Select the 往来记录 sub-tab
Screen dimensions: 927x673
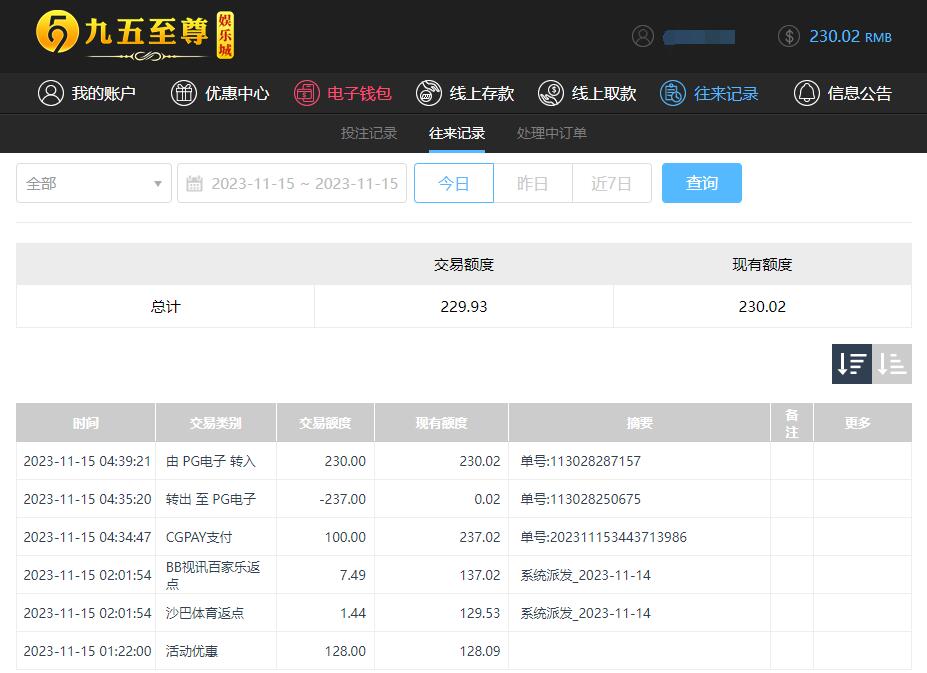coord(457,133)
